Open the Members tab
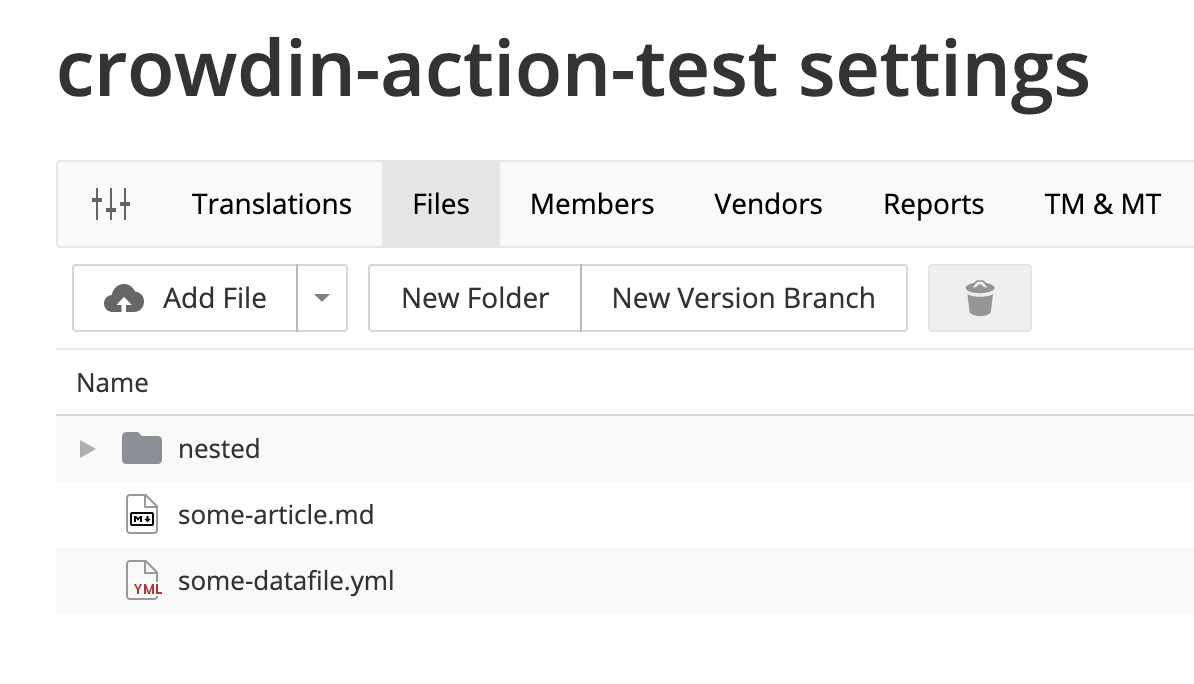Viewport: 1194px width, 684px height. pyautogui.click(x=592, y=204)
